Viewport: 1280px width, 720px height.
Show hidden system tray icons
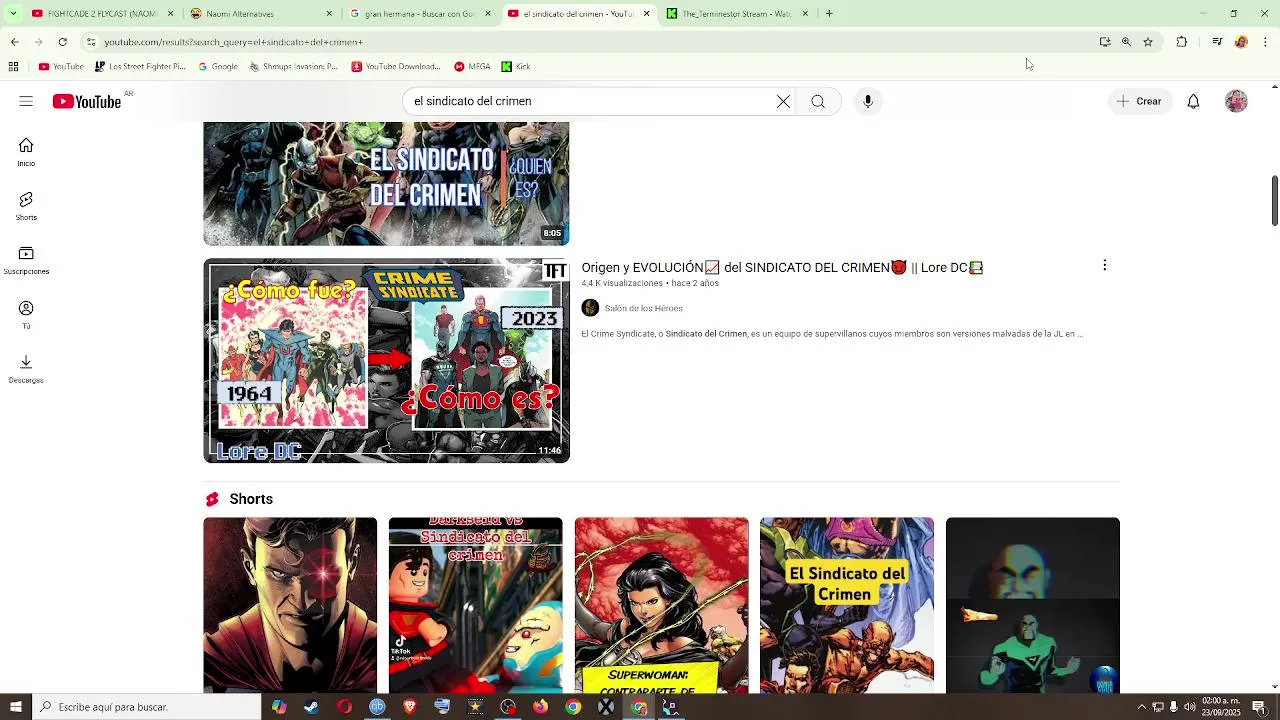[x=1141, y=707]
